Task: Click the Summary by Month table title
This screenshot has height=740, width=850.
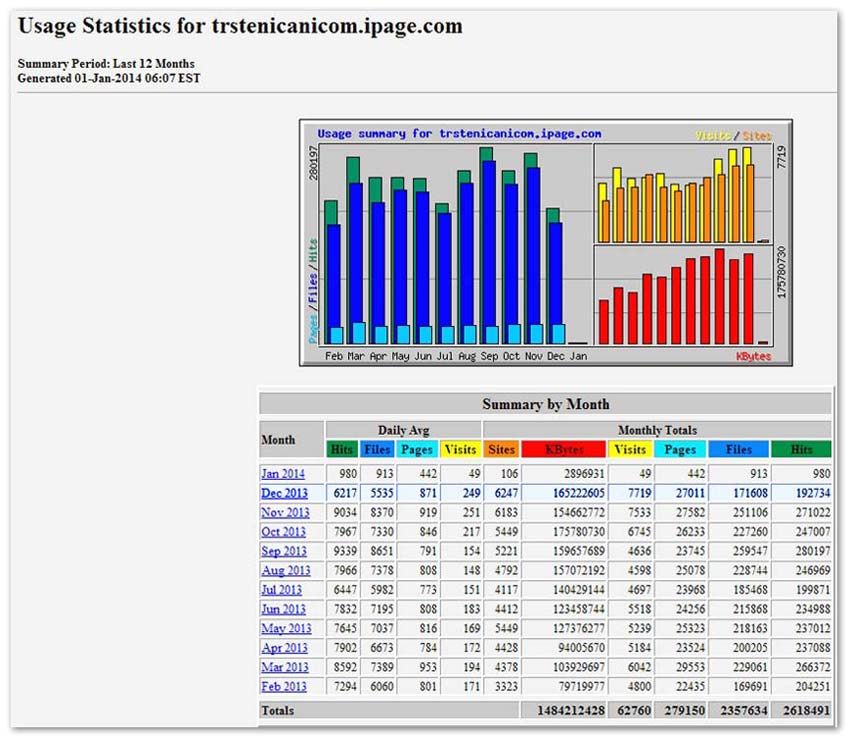Action: pyautogui.click(x=545, y=404)
